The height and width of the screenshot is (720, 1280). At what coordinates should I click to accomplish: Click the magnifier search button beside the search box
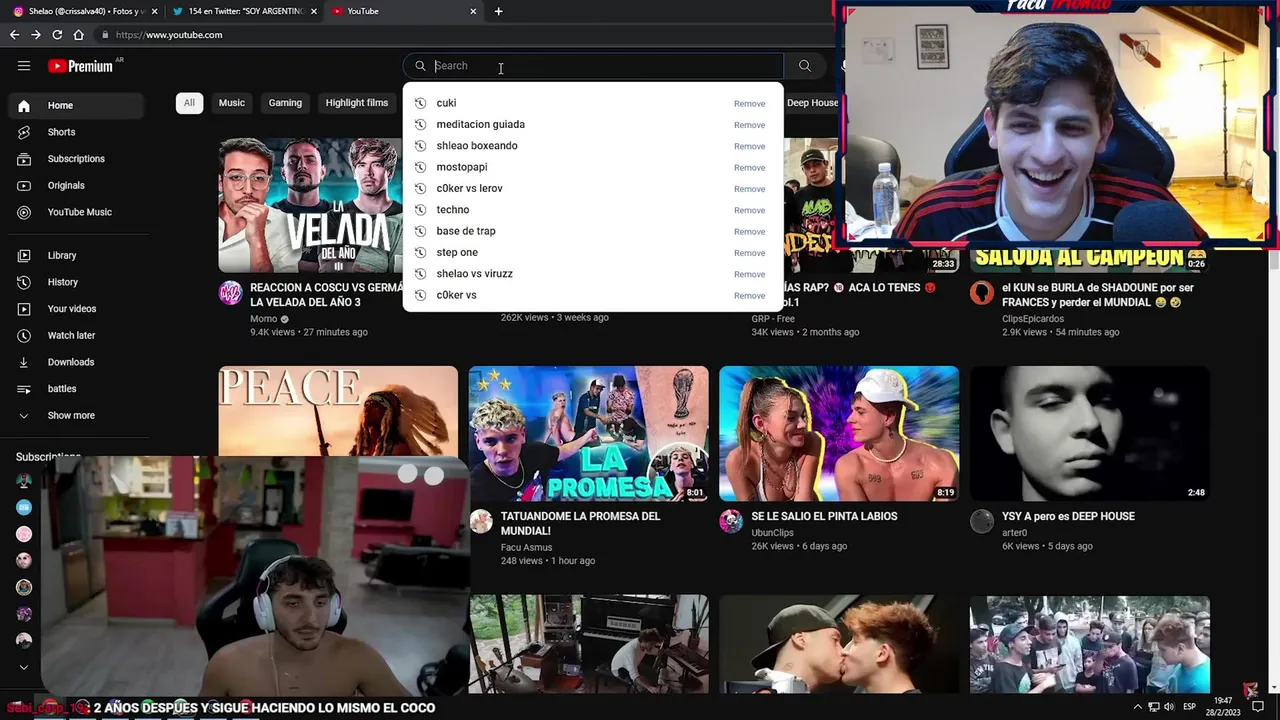805,66
